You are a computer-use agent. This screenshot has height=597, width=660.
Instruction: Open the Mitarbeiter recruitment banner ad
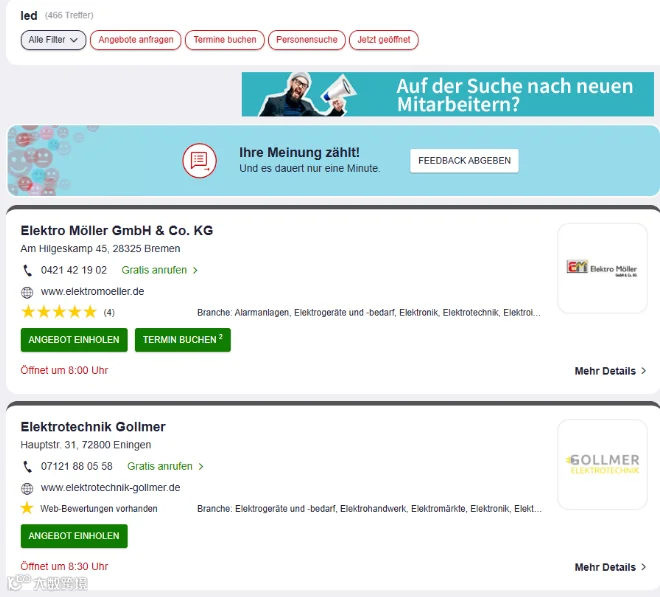447,94
